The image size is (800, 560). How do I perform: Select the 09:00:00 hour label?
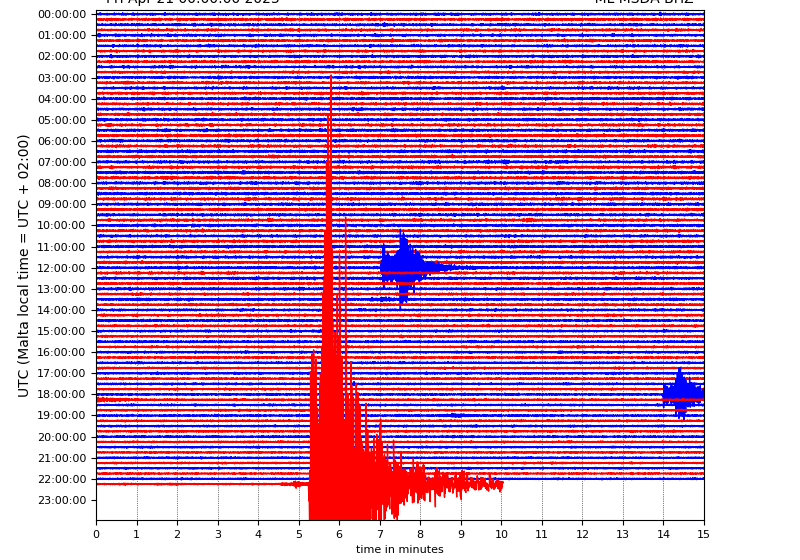pyautogui.click(x=62, y=204)
